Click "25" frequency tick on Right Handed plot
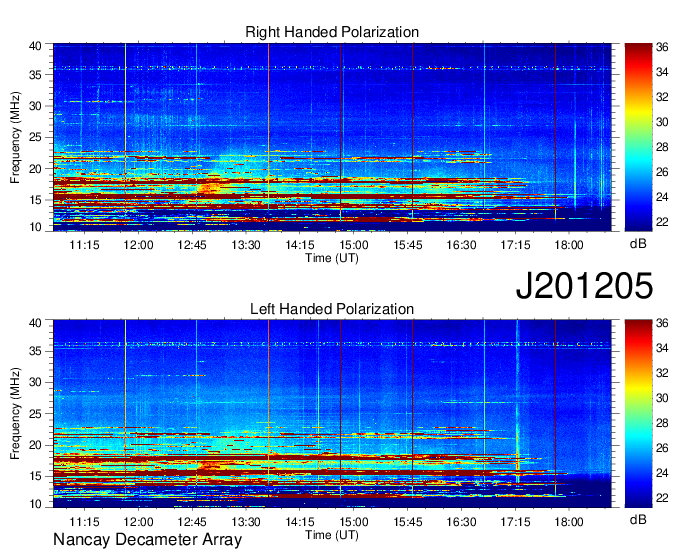Viewport: 680px width, 552px height. (35, 137)
